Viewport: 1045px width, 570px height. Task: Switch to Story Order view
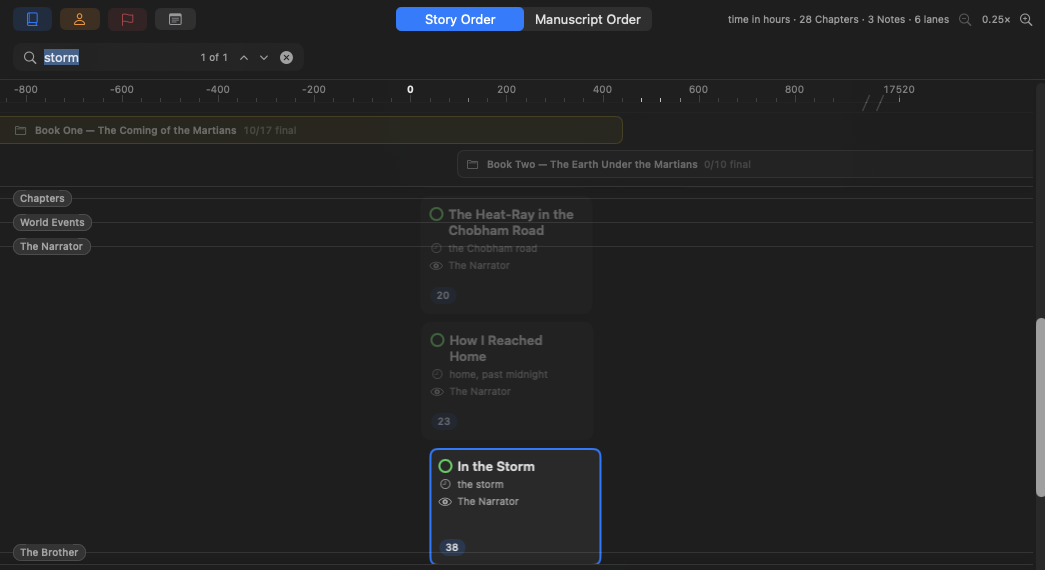click(x=460, y=19)
